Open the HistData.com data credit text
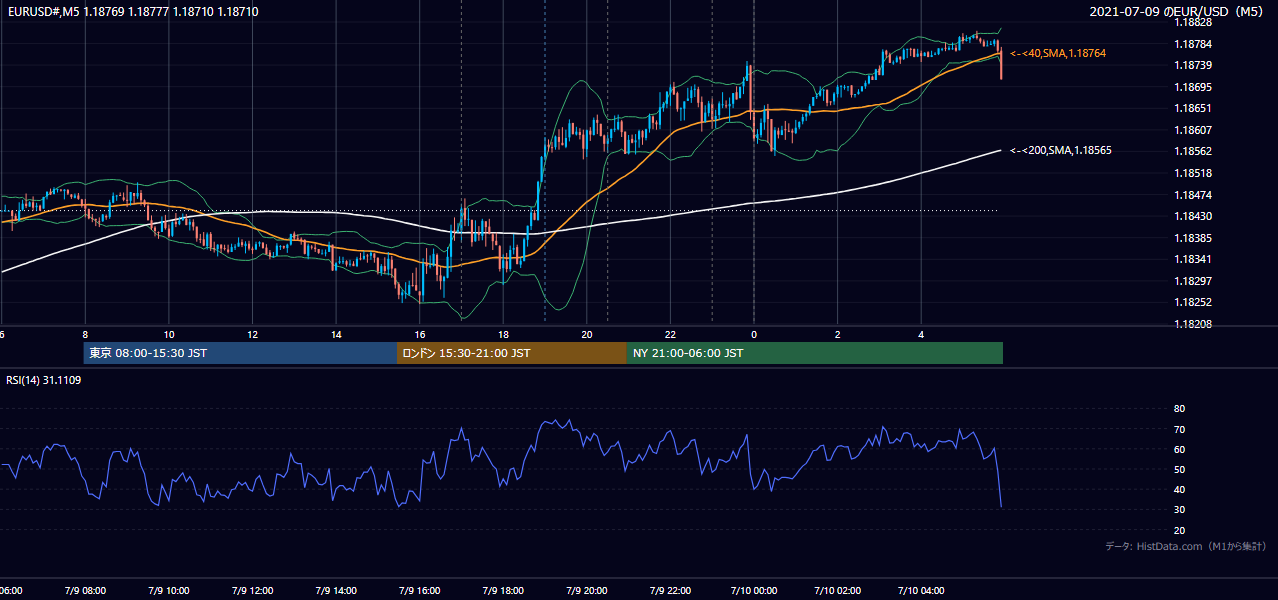The width and height of the screenshot is (1278, 600). pos(1185,547)
